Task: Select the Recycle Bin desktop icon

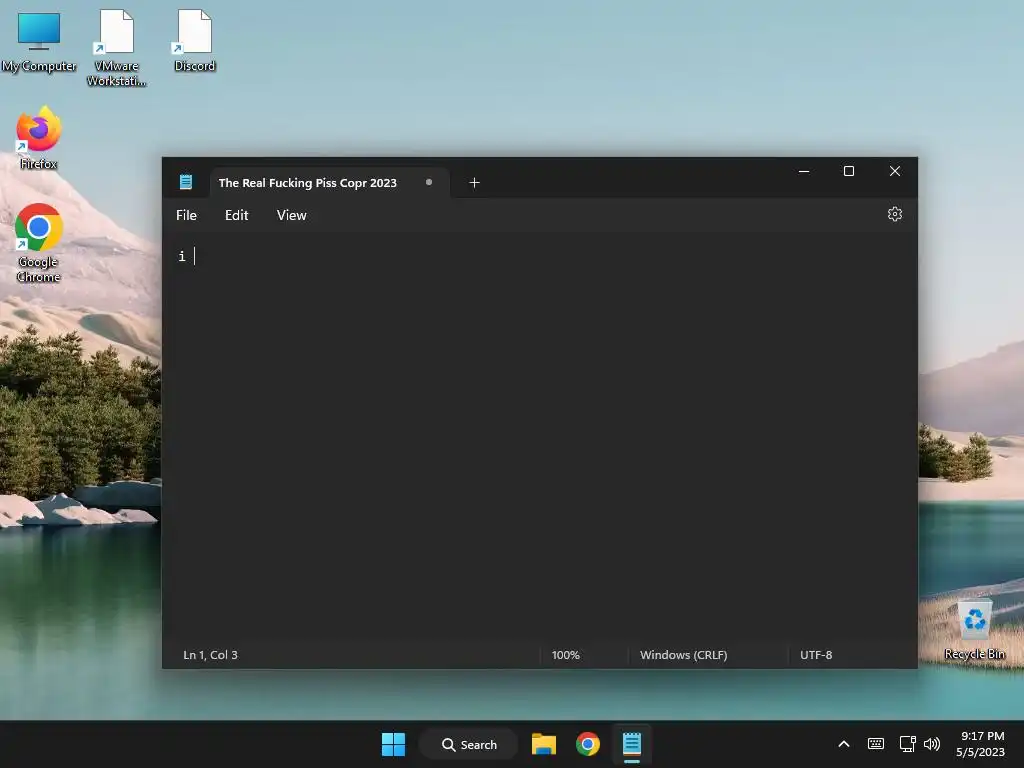Action: (x=974, y=629)
